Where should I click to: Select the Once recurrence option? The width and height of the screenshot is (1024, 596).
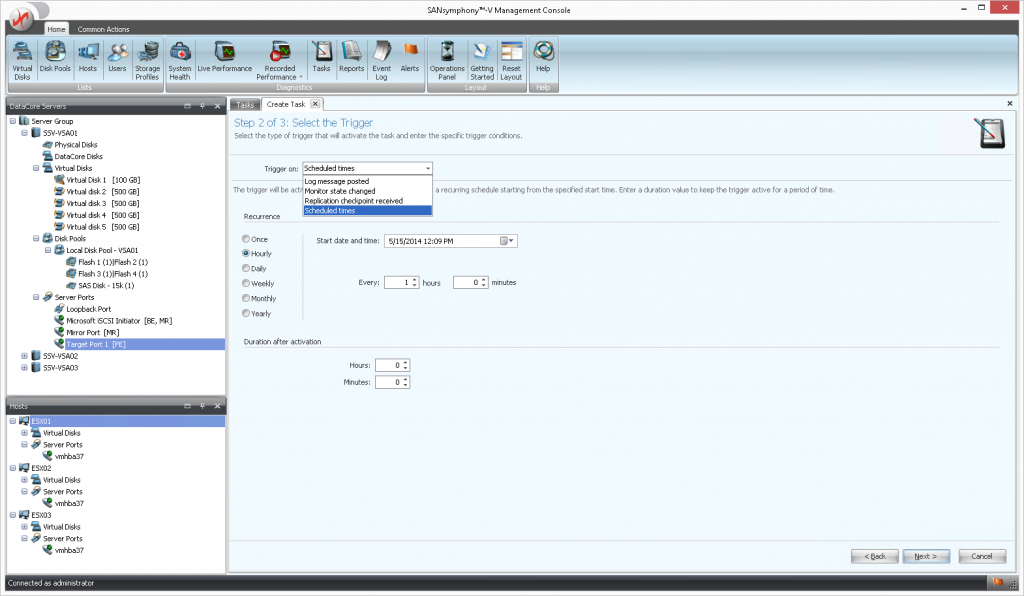[247, 239]
